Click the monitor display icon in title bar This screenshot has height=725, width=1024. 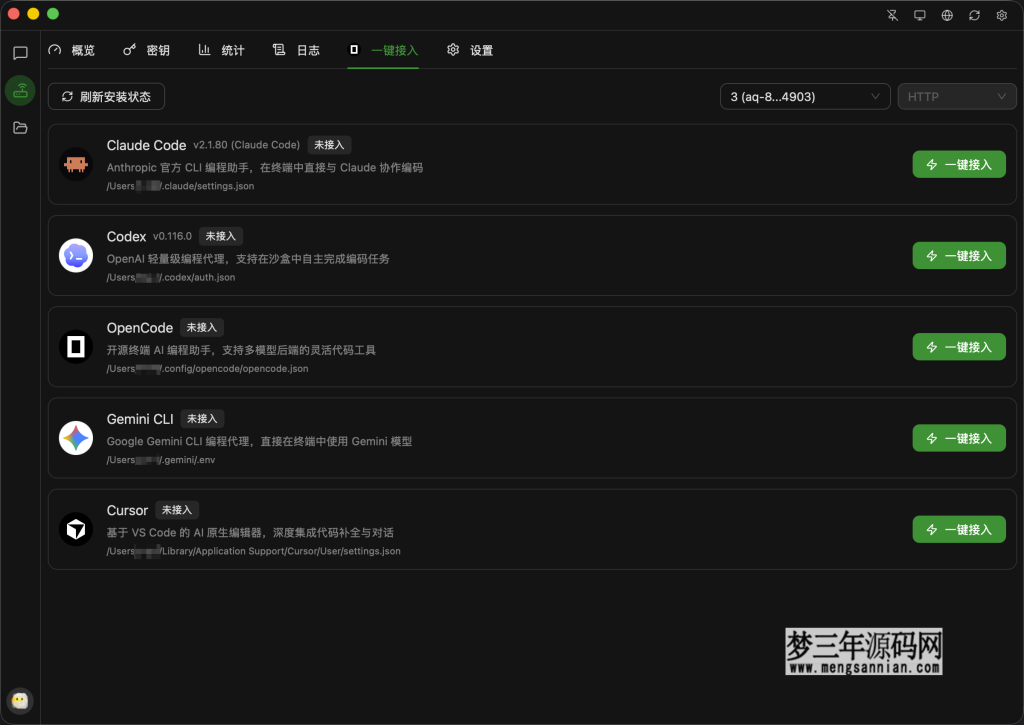tap(920, 15)
